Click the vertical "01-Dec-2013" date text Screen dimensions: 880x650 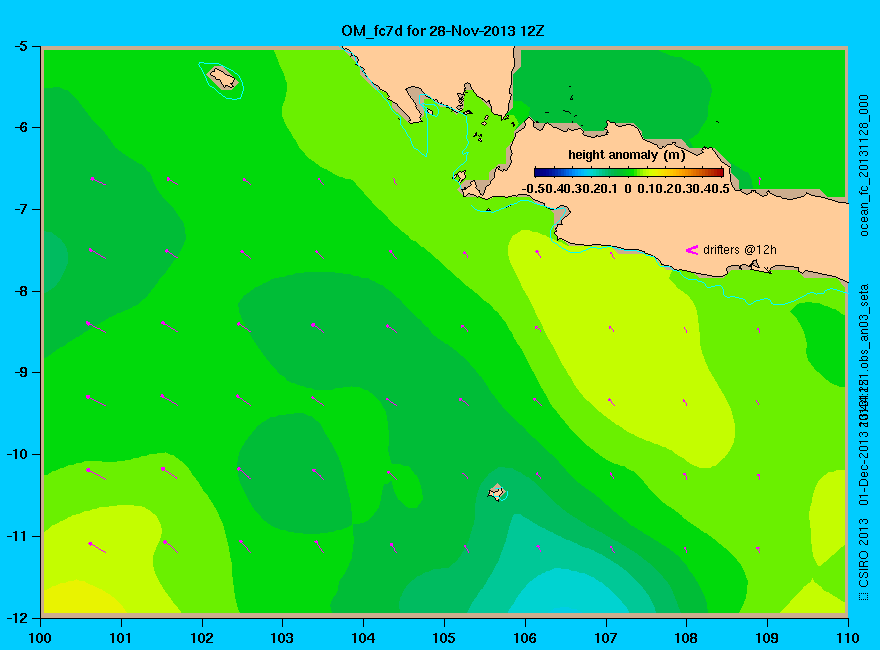click(864, 468)
